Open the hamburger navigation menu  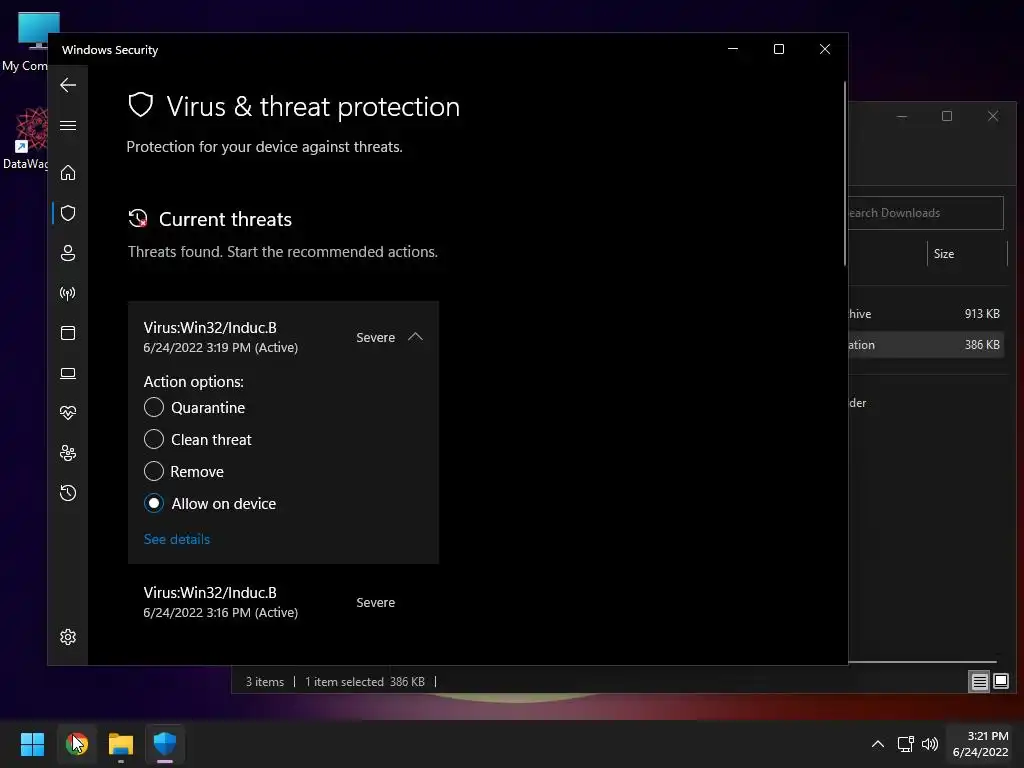tap(68, 125)
